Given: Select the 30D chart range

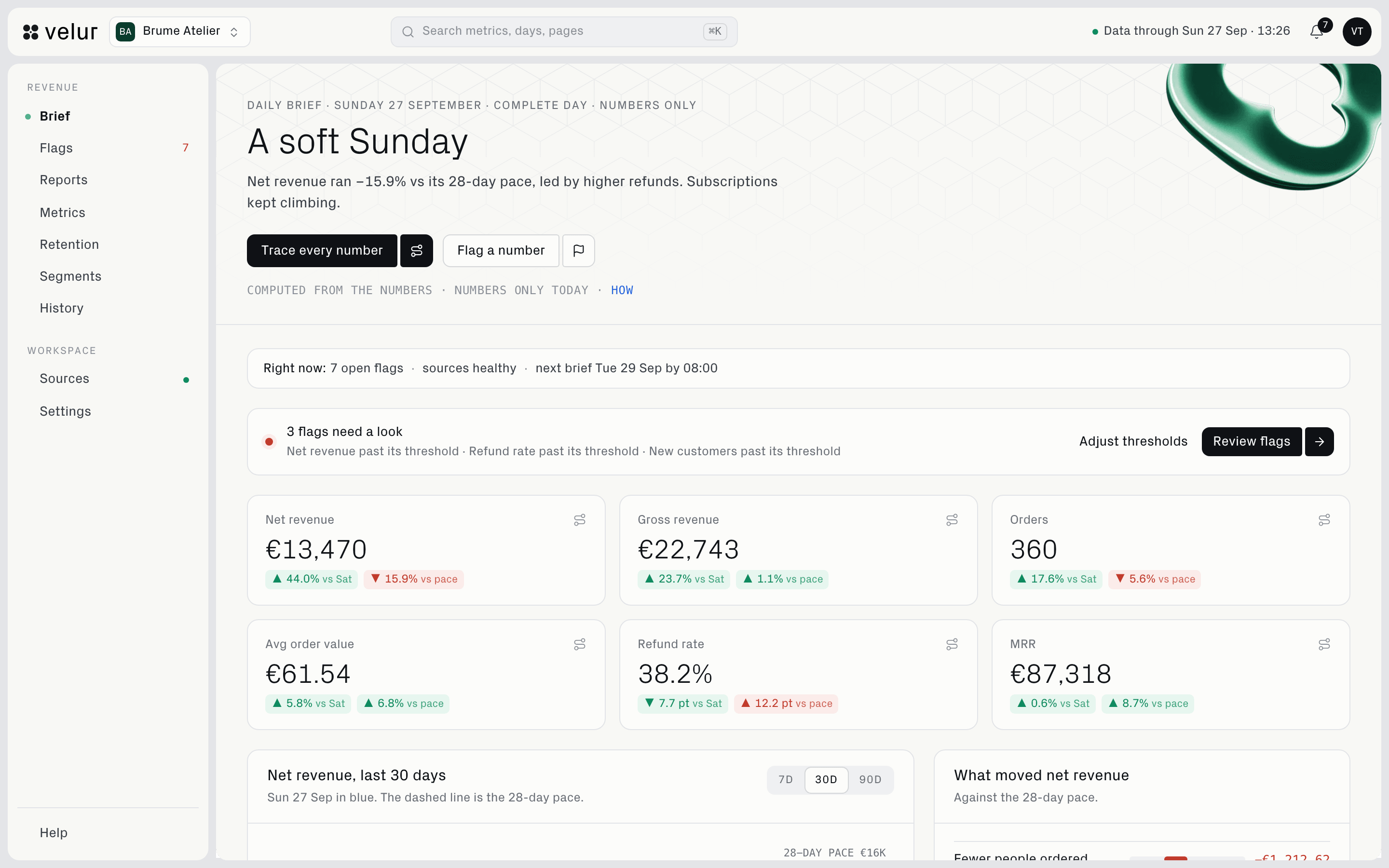Looking at the screenshot, I should click(x=826, y=780).
